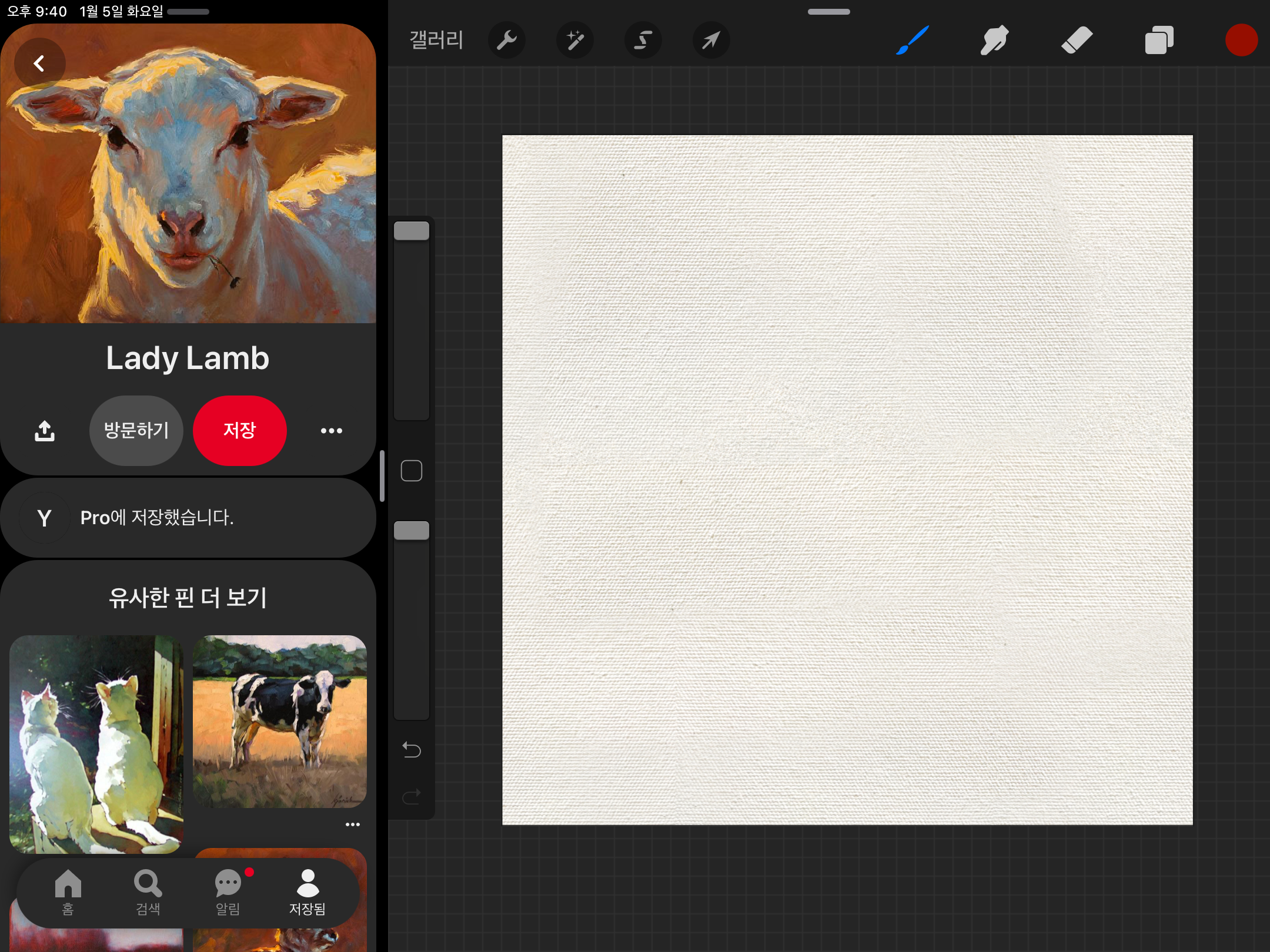Screen dimensions: 1270x952
Task: Share the Lady Lamb pin
Action: pyautogui.click(x=45, y=431)
